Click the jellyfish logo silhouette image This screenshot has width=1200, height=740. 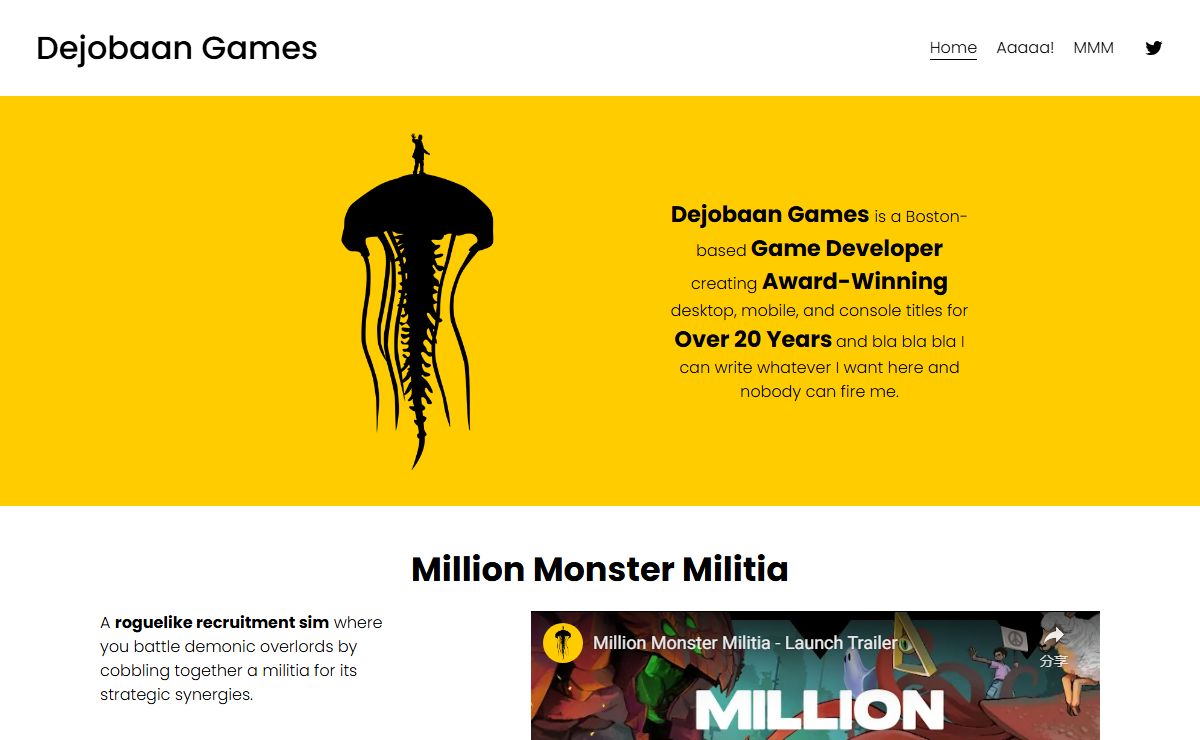click(417, 301)
